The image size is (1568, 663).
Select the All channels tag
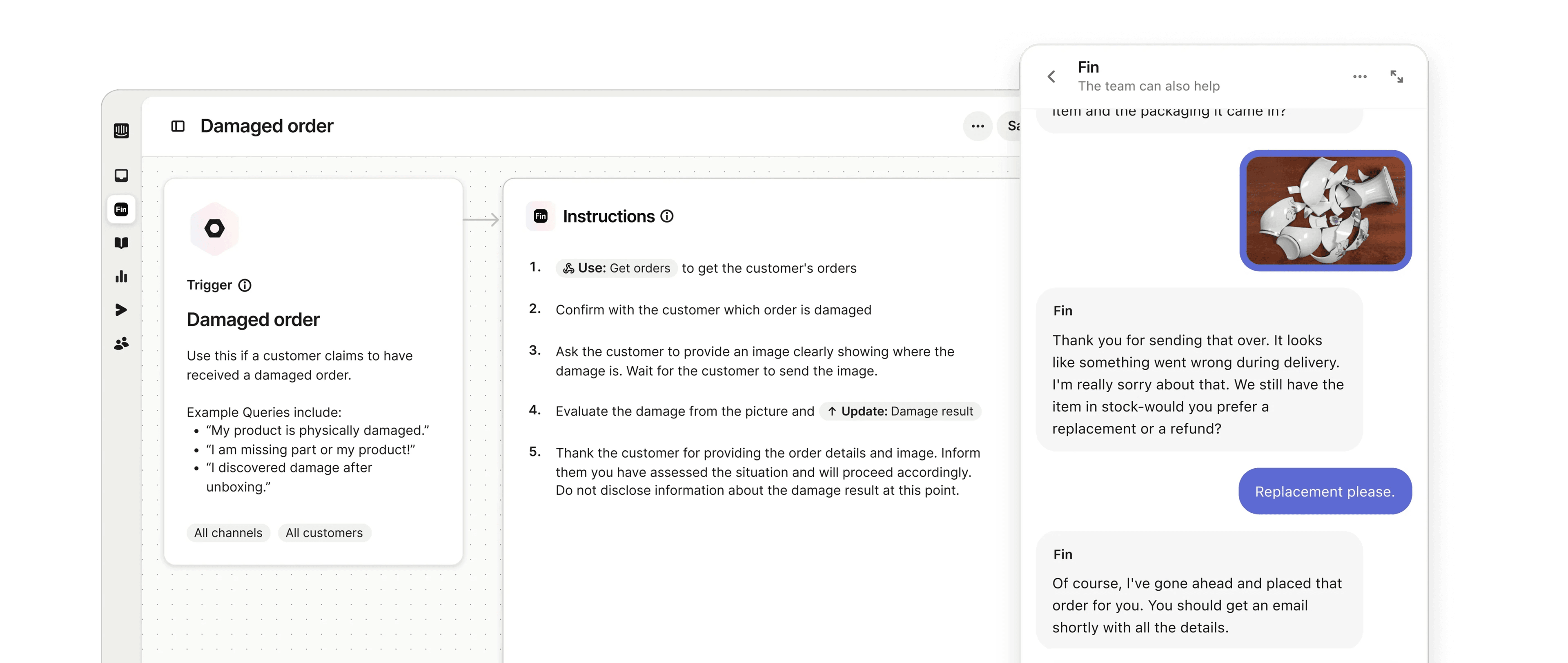point(228,533)
